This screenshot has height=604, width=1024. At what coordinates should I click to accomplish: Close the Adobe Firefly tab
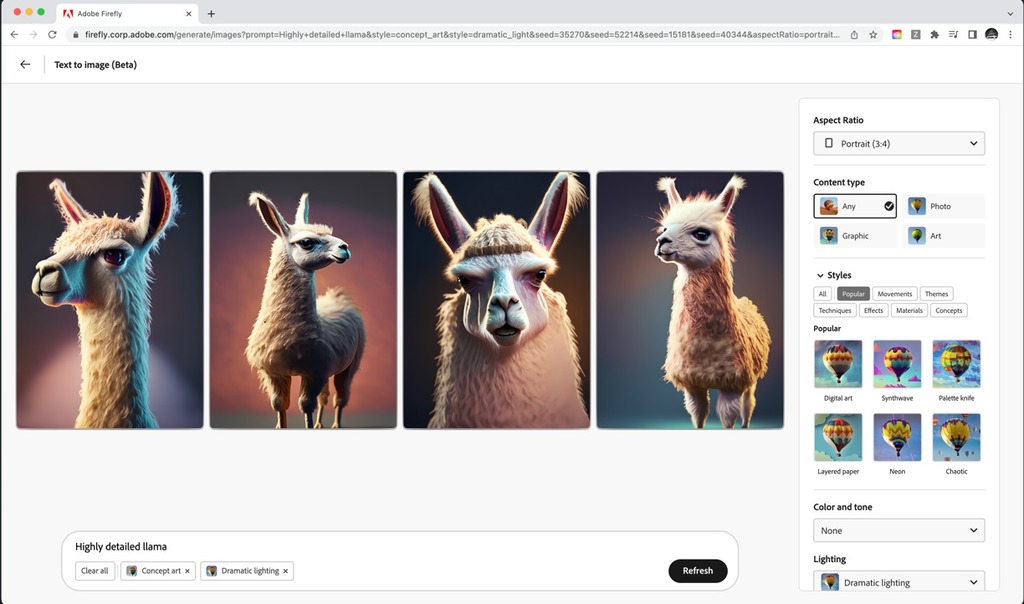point(189,14)
